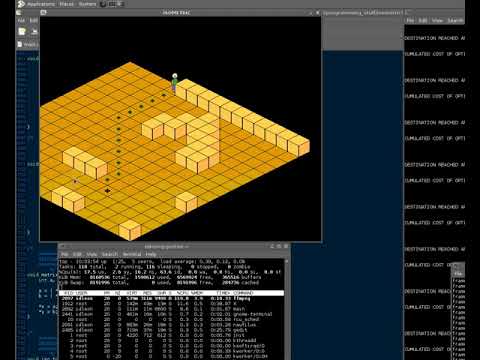Open the File menu in the gedit window
This screenshot has width=480, height=360.
[x=21, y=20]
